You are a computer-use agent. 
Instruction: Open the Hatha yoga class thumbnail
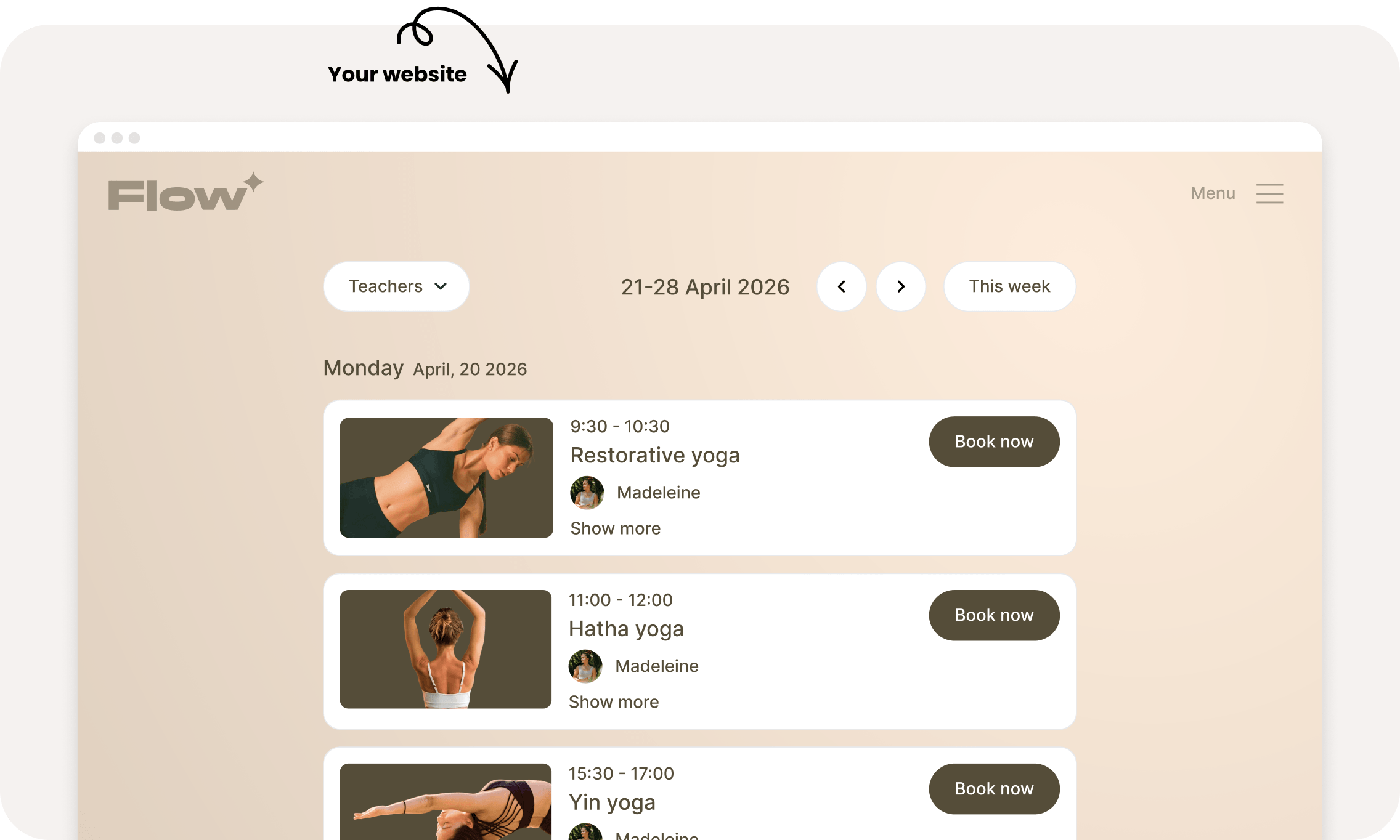pos(446,649)
